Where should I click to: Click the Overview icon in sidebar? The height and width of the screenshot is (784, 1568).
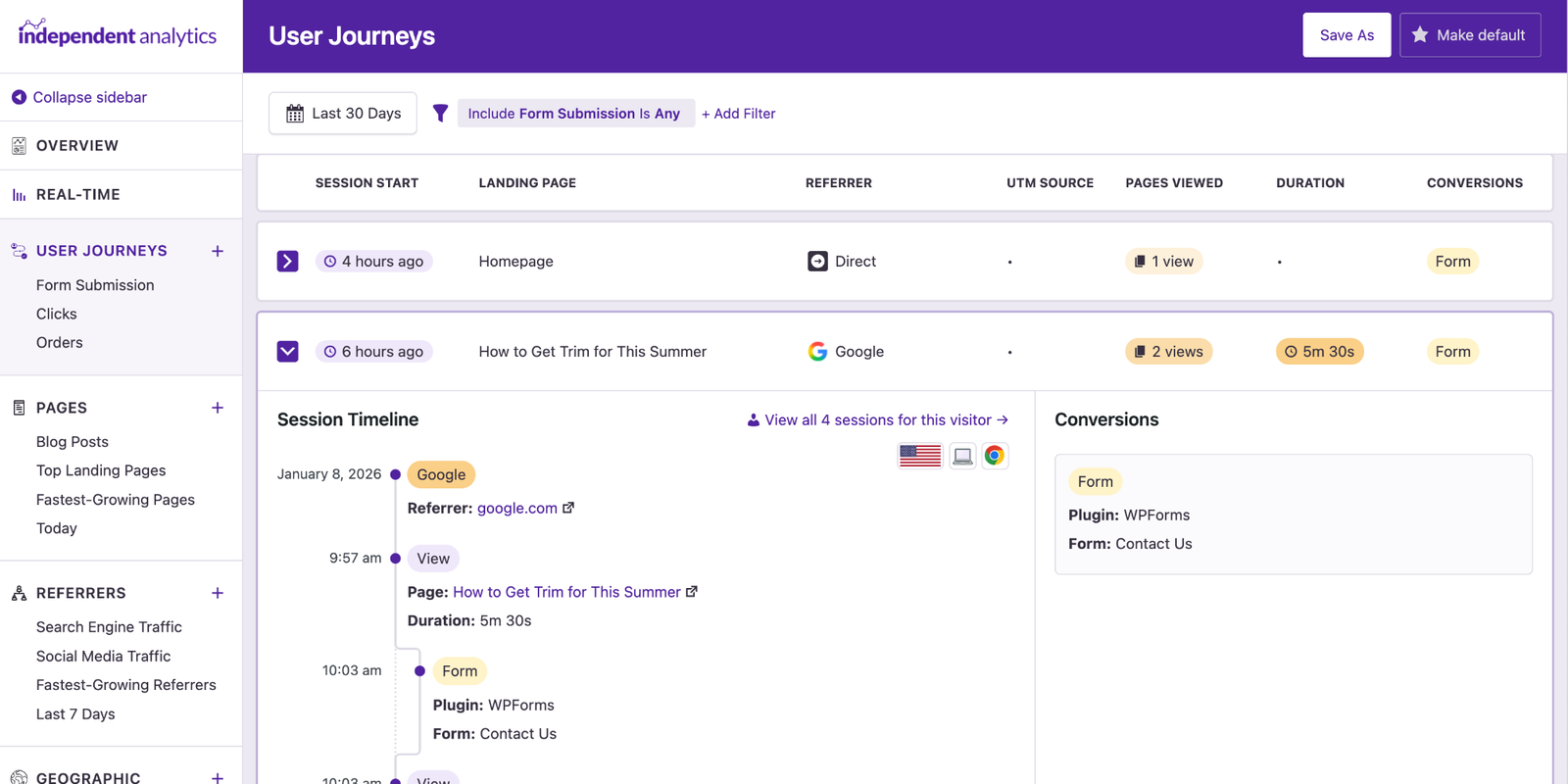[x=19, y=146]
